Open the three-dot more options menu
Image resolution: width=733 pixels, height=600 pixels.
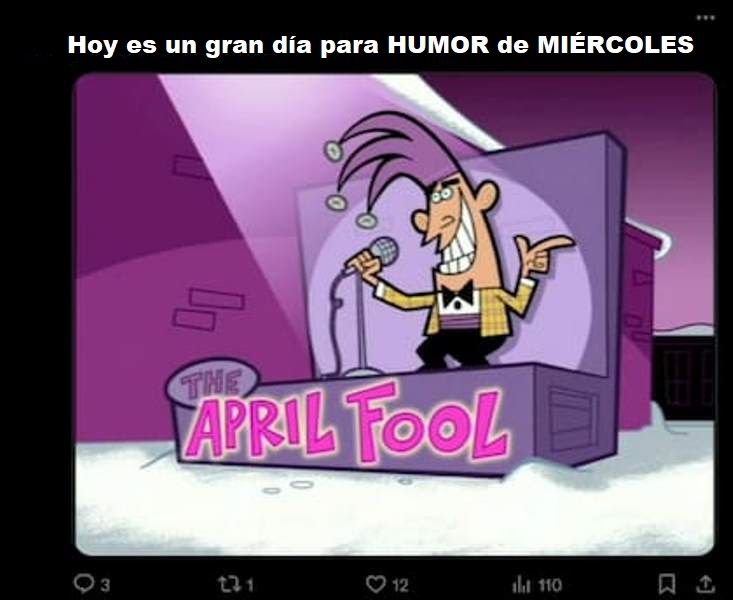point(705,18)
